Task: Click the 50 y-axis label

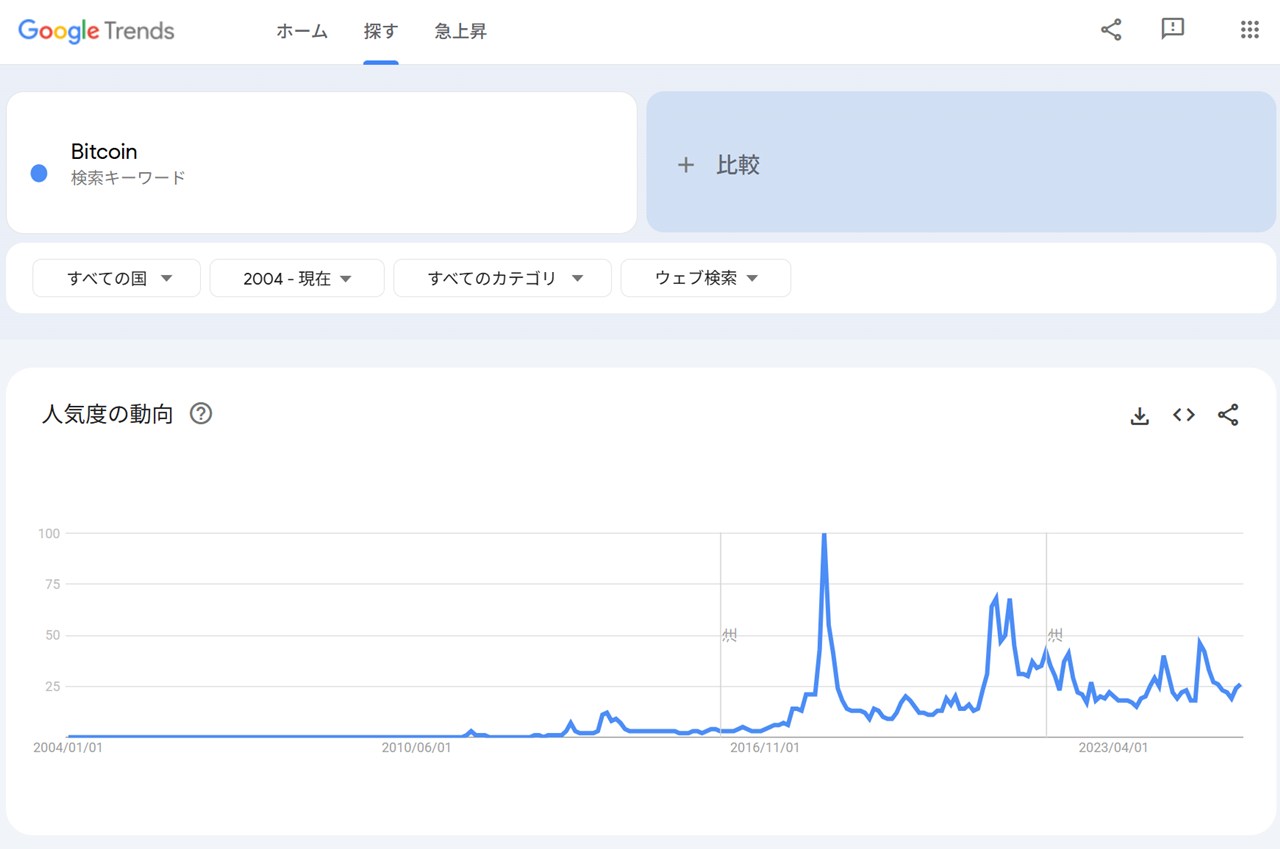Action: click(52, 635)
